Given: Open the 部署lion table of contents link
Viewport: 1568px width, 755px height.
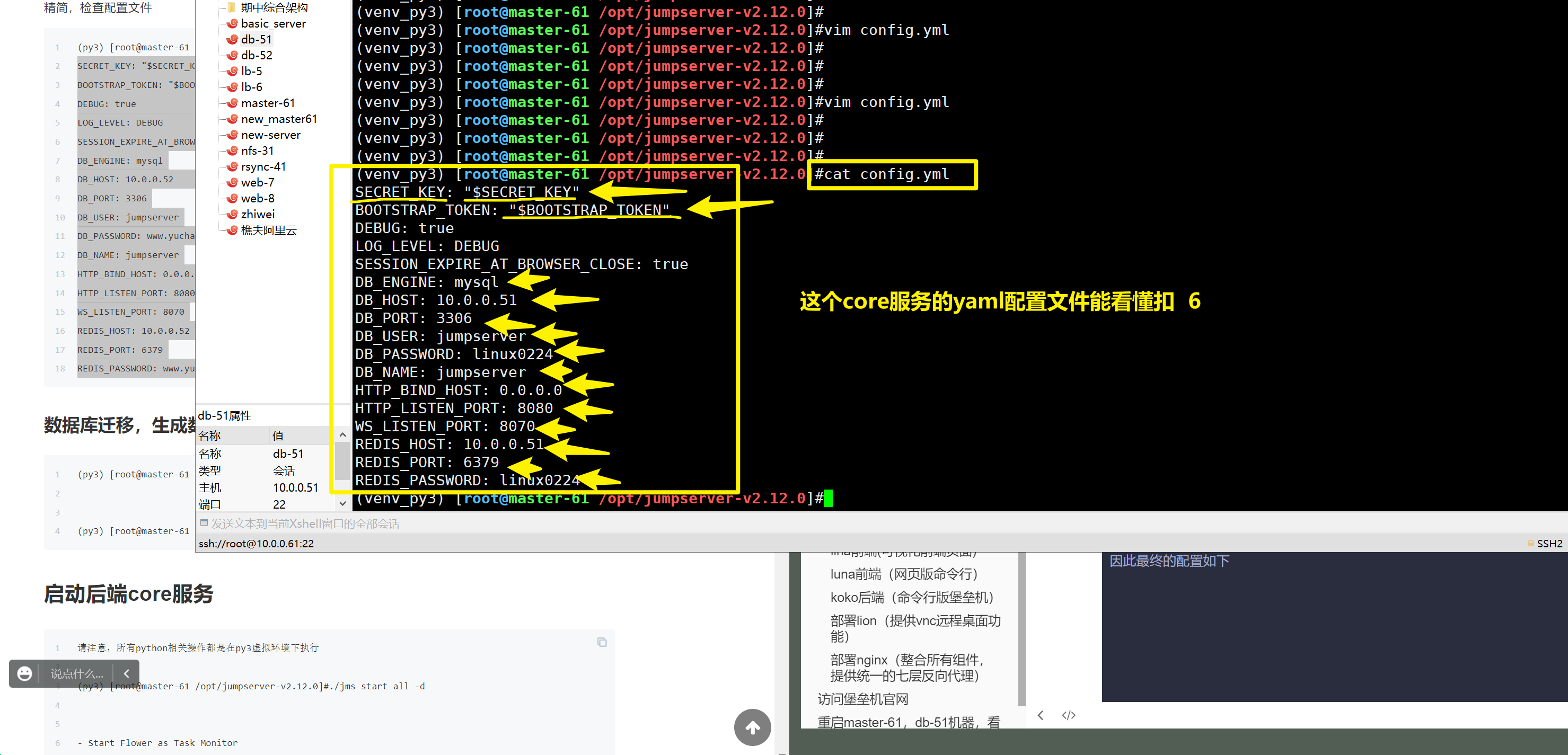Looking at the screenshot, I should pos(915,628).
